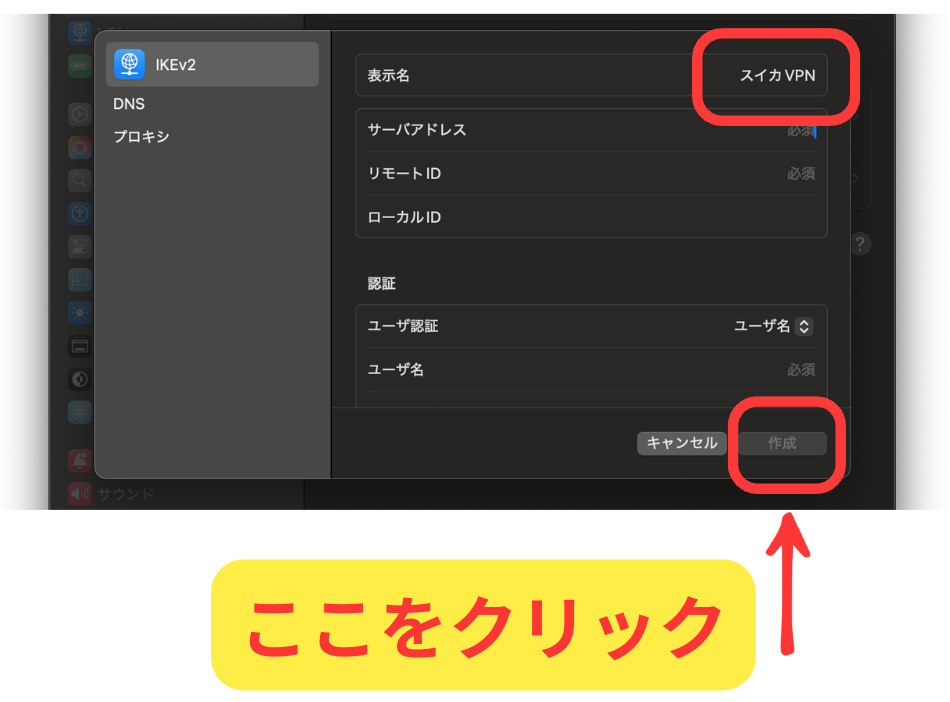This screenshot has height=702, width=950.
Task: Click the question mark help button
Action: (860, 244)
